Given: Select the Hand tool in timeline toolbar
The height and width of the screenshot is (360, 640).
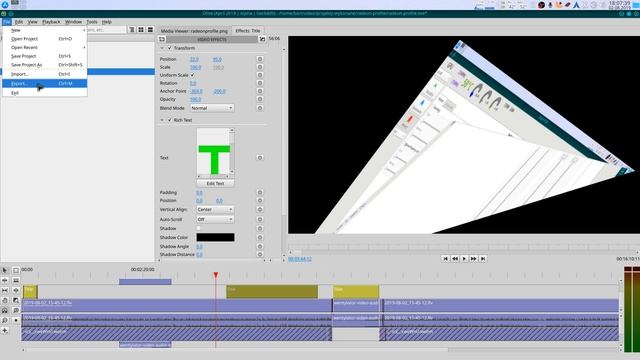Looking at the screenshot, I should point(4,300).
